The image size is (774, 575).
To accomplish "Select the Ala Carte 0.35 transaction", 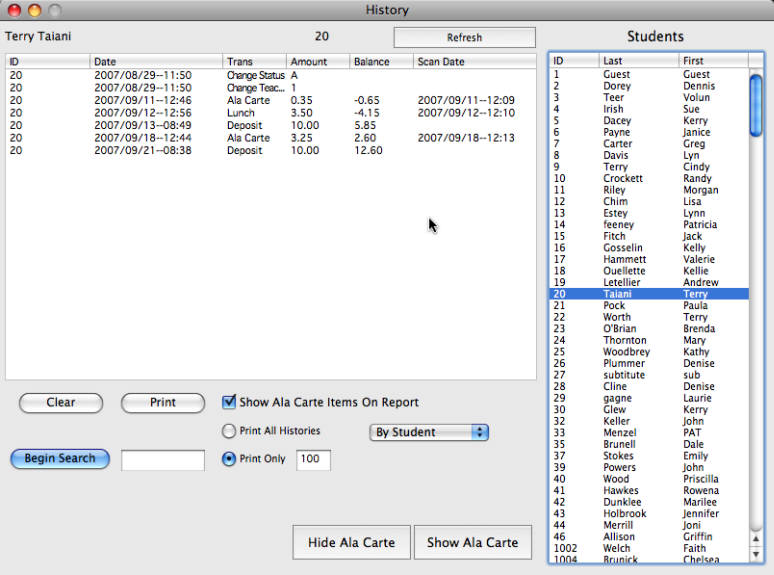I will (271, 100).
